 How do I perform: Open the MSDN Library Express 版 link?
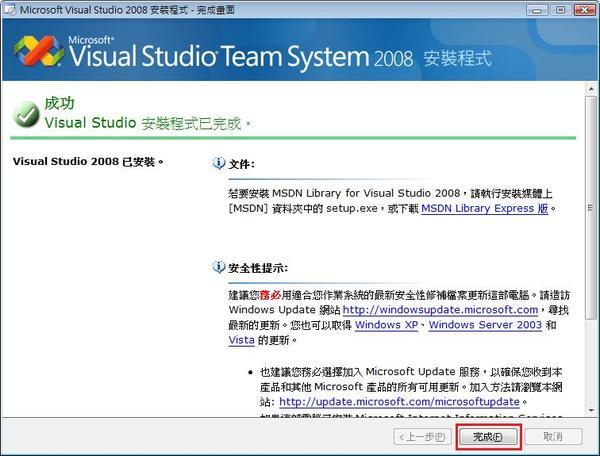[484, 208]
